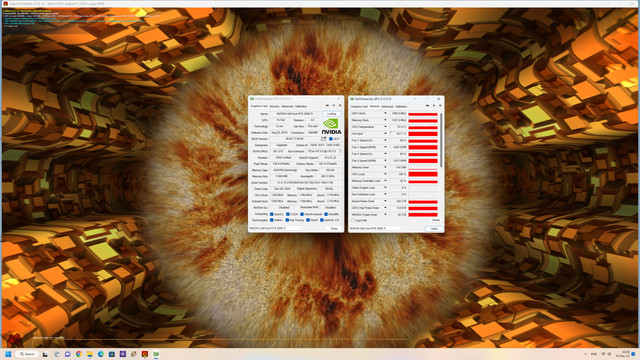Open the GPU Clock sensor dropdown arrow
640x360 pixels.
385,113
